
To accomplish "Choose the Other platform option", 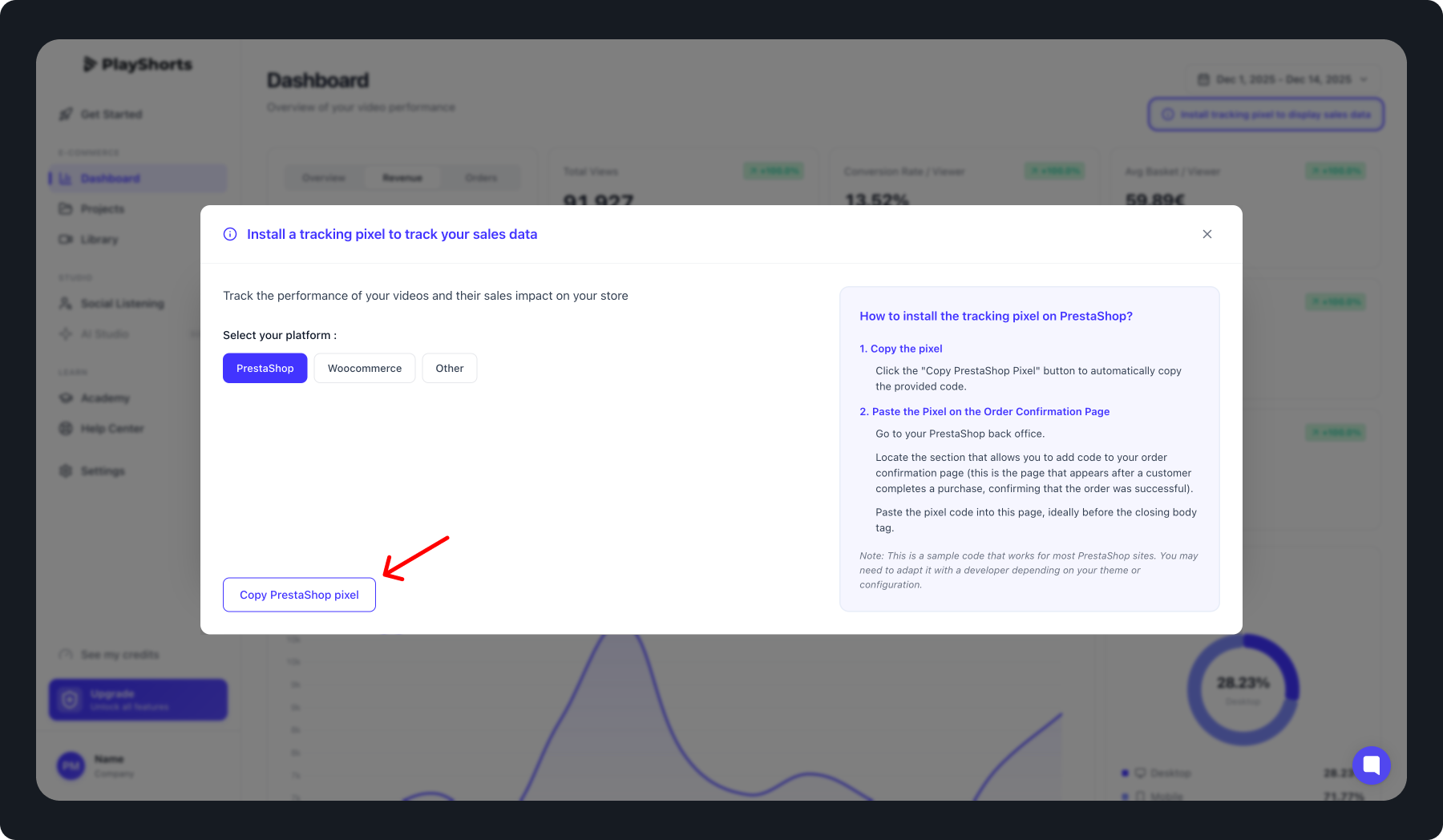I will click(449, 368).
